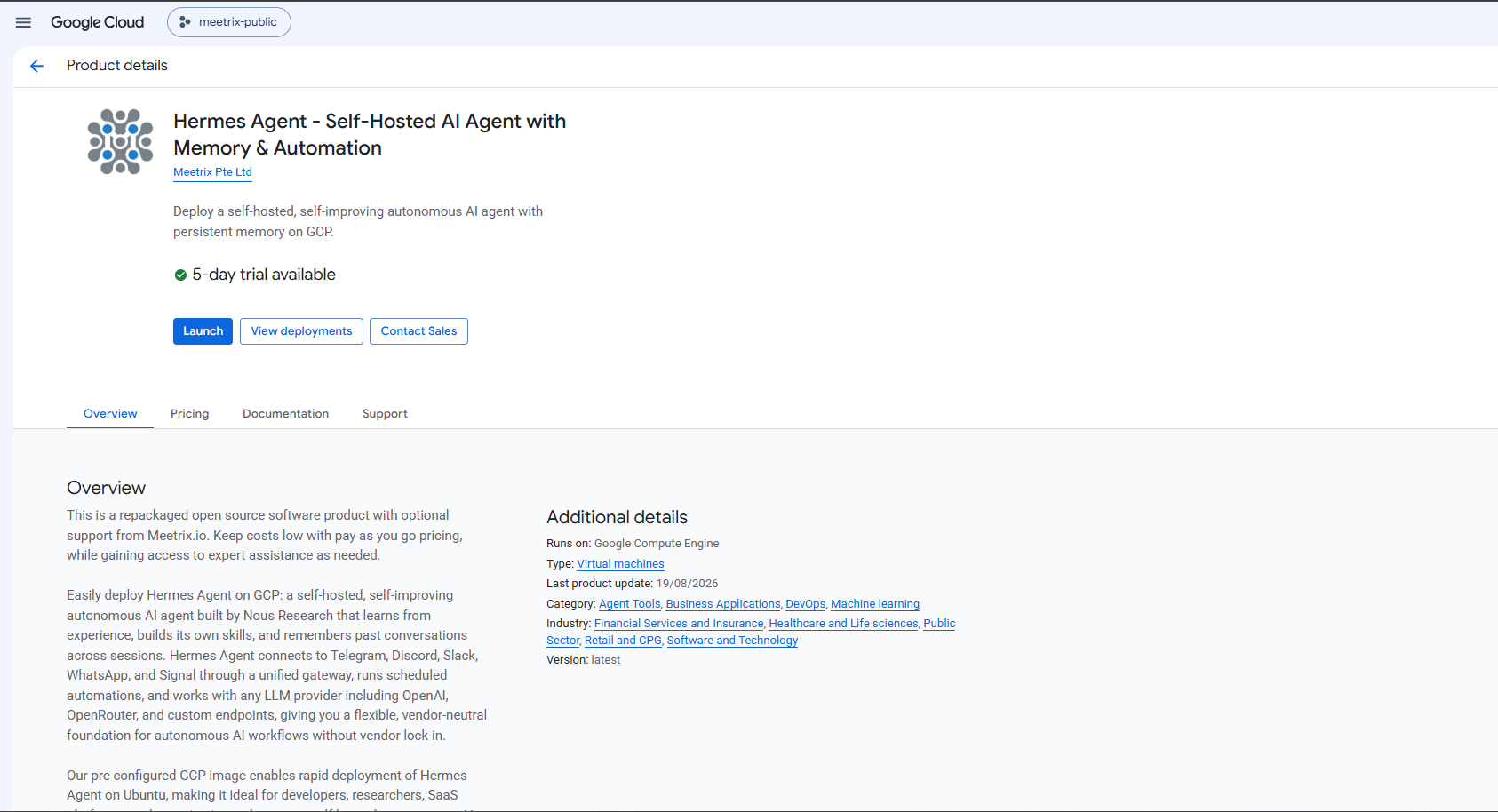Click the Product details page title
The width and height of the screenshot is (1498, 812).
117,66
